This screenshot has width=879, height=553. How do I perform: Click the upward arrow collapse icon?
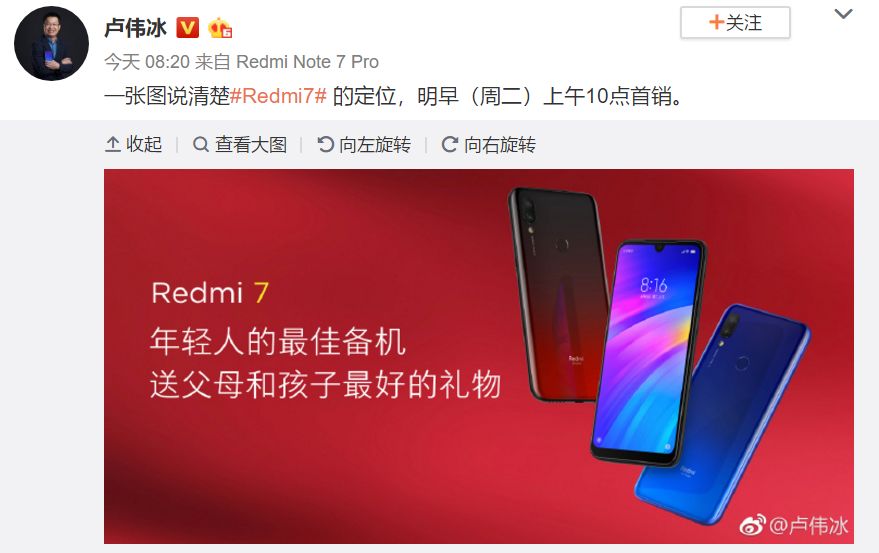[x=113, y=145]
